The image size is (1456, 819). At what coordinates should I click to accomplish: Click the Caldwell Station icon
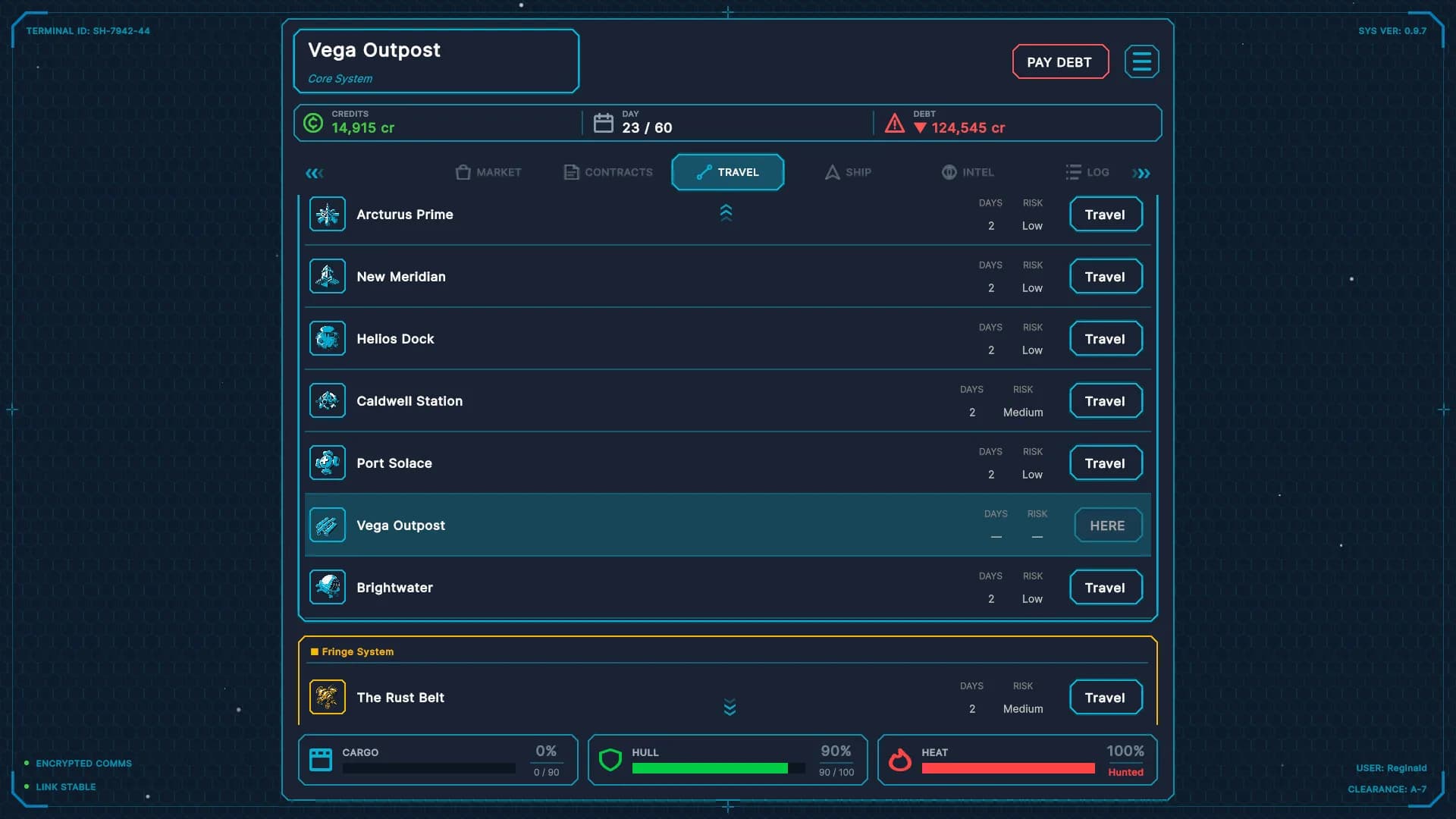pyautogui.click(x=328, y=401)
